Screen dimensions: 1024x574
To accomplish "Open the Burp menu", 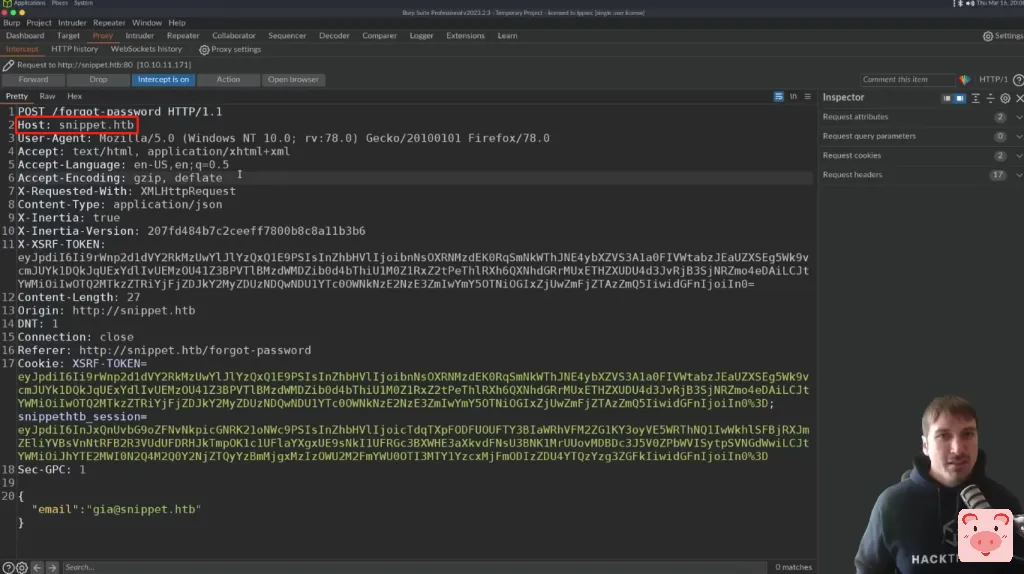I will pos(12,23).
